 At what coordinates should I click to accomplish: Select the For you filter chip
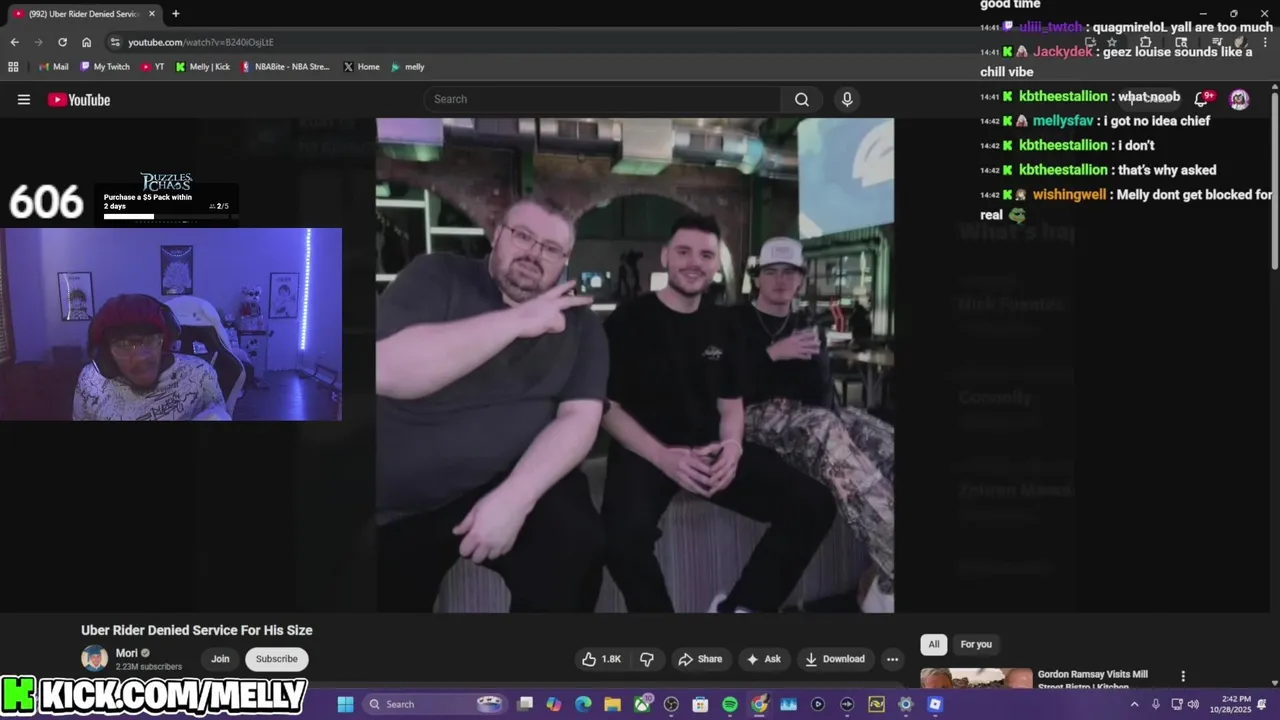pyautogui.click(x=976, y=644)
